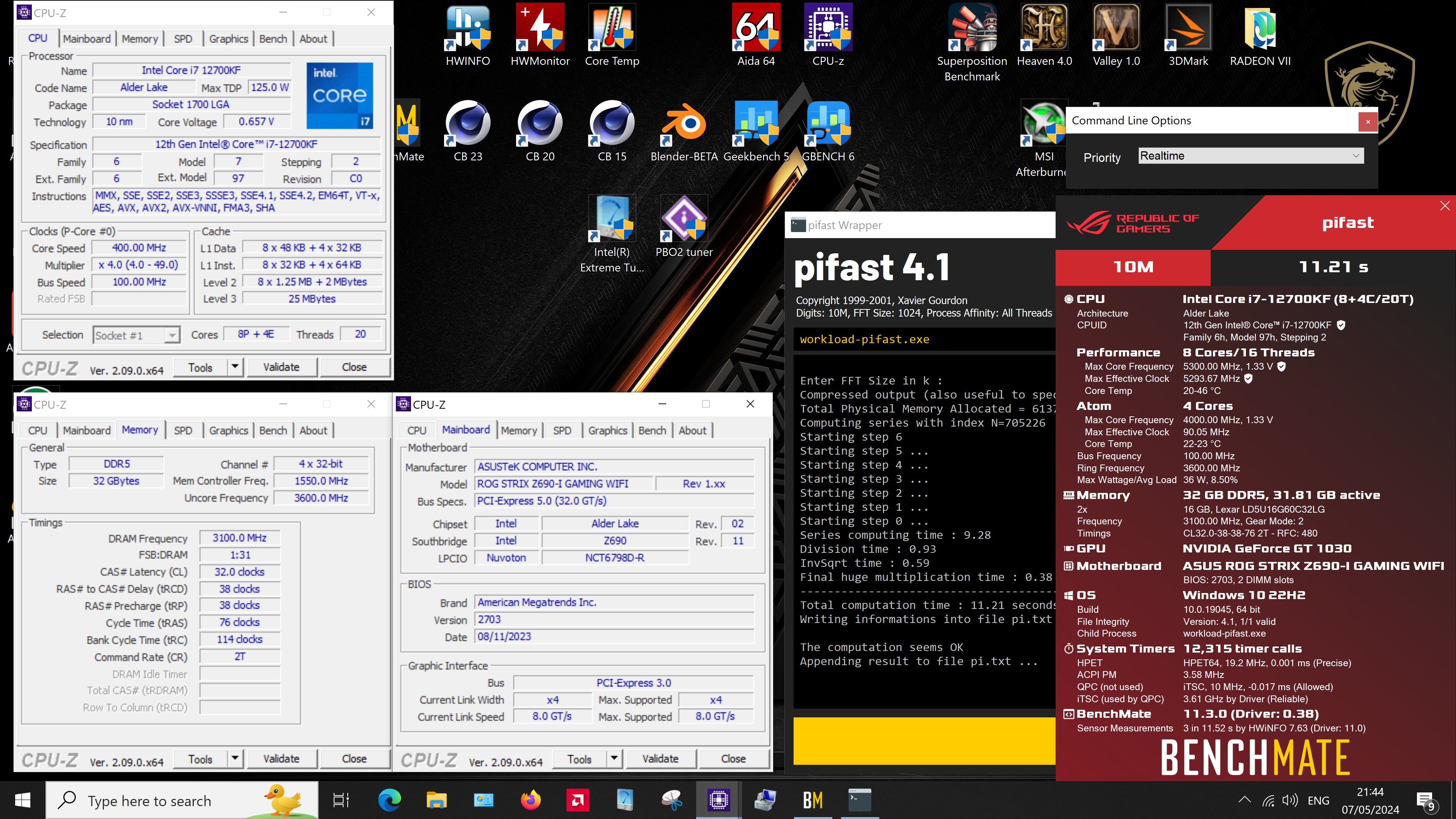The image size is (1456, 819).
Task: Click the 10M result tab in BenchMate
Action: tap(1133, 267)
